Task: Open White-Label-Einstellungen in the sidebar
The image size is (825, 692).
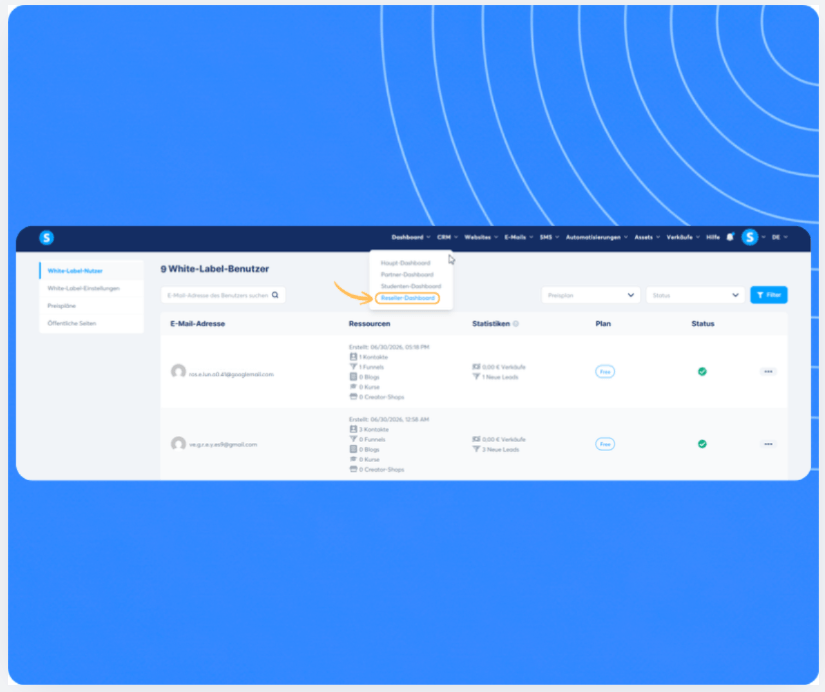Action: tap(83, 288)
